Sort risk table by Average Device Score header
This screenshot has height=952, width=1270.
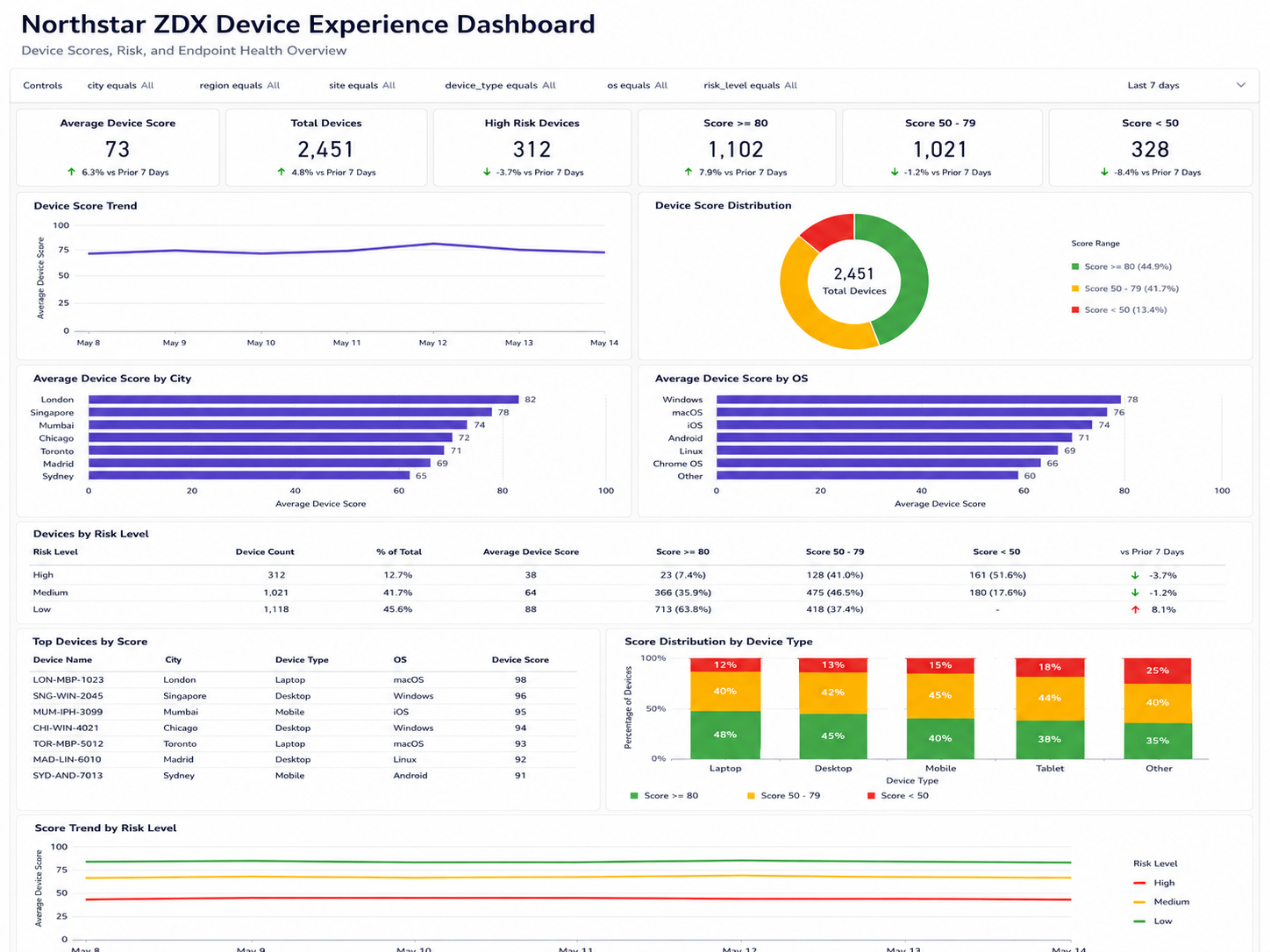tap(531, 552)
